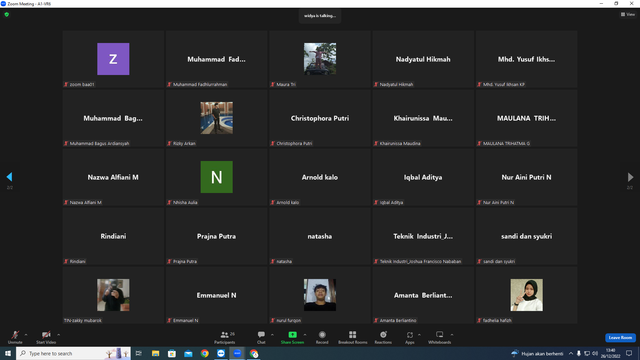
Task: Click the Amanta Berliant... participant name
Action: click(423, 295)
